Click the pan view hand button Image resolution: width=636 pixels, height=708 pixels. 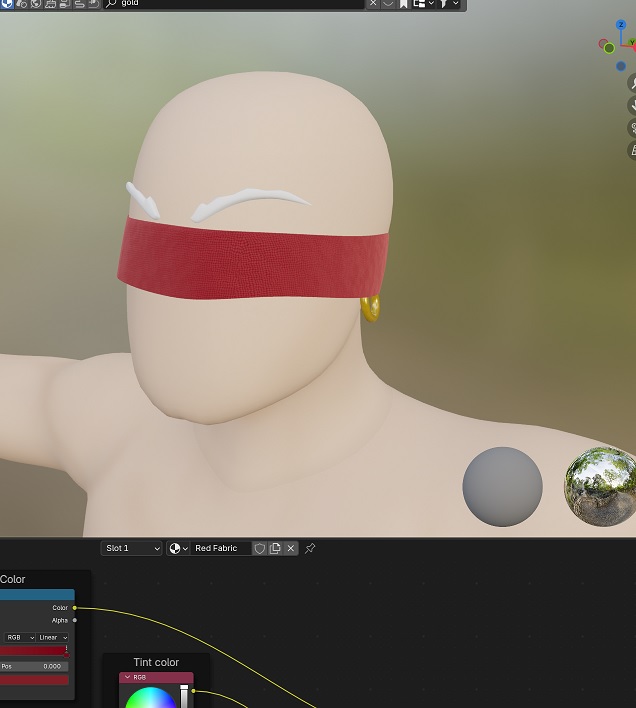coord(632,106)
